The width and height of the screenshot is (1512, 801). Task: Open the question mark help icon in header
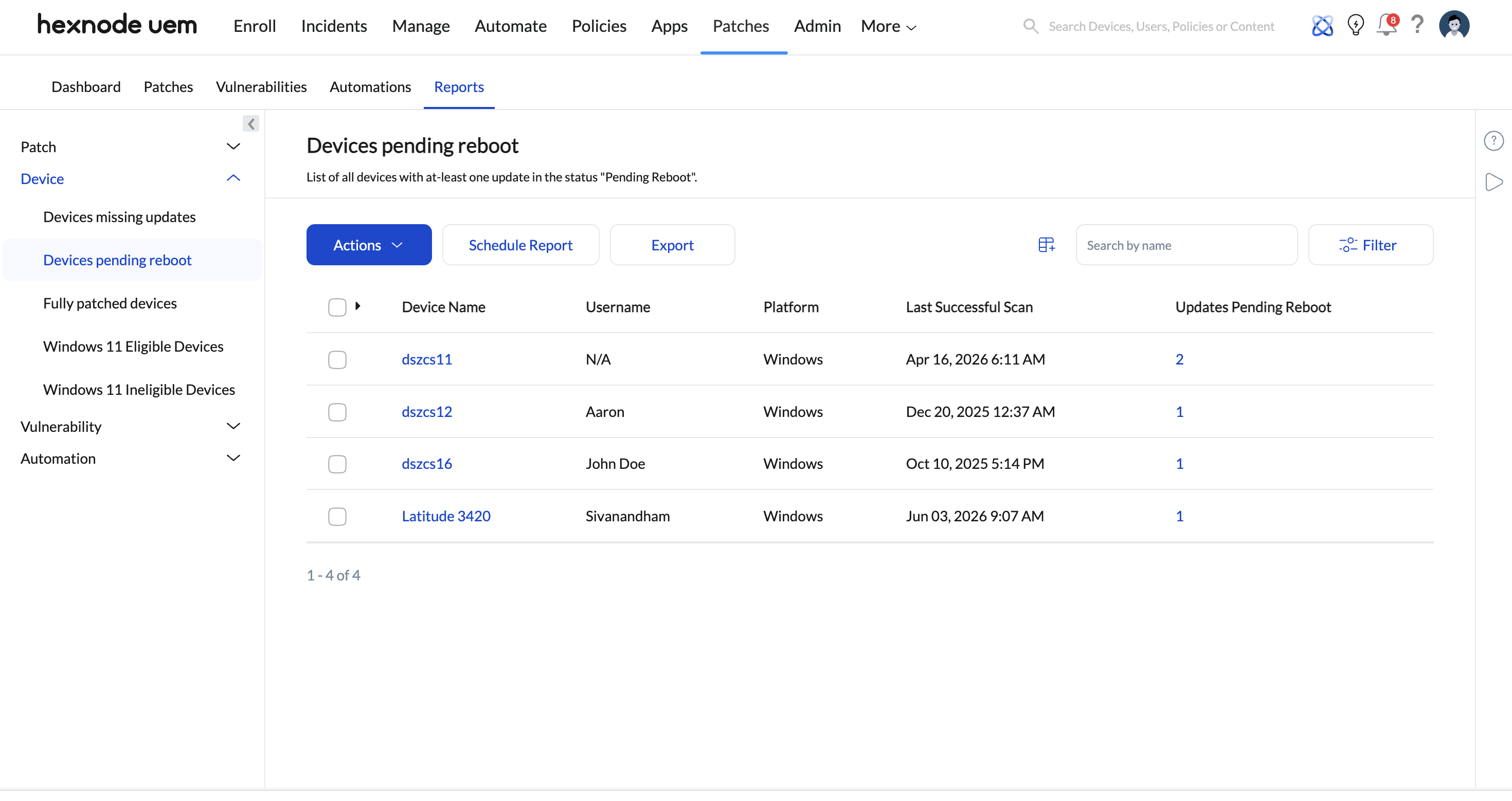point(1417,25)
